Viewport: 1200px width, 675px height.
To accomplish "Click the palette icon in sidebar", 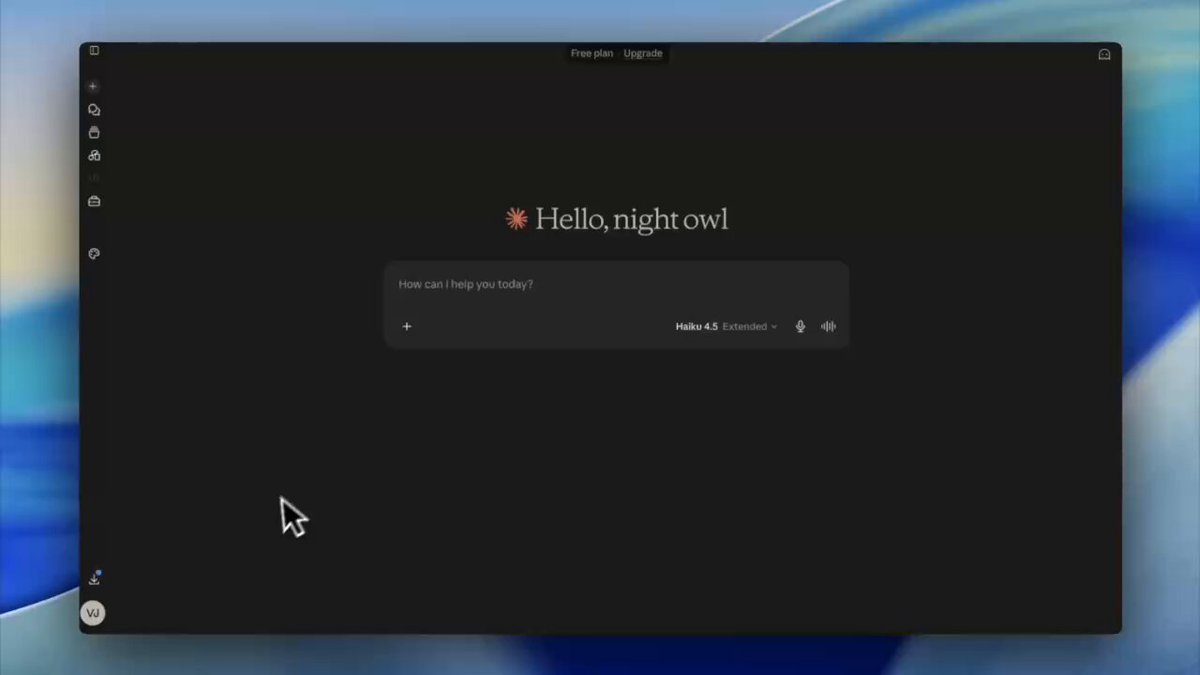I will 94,254.
